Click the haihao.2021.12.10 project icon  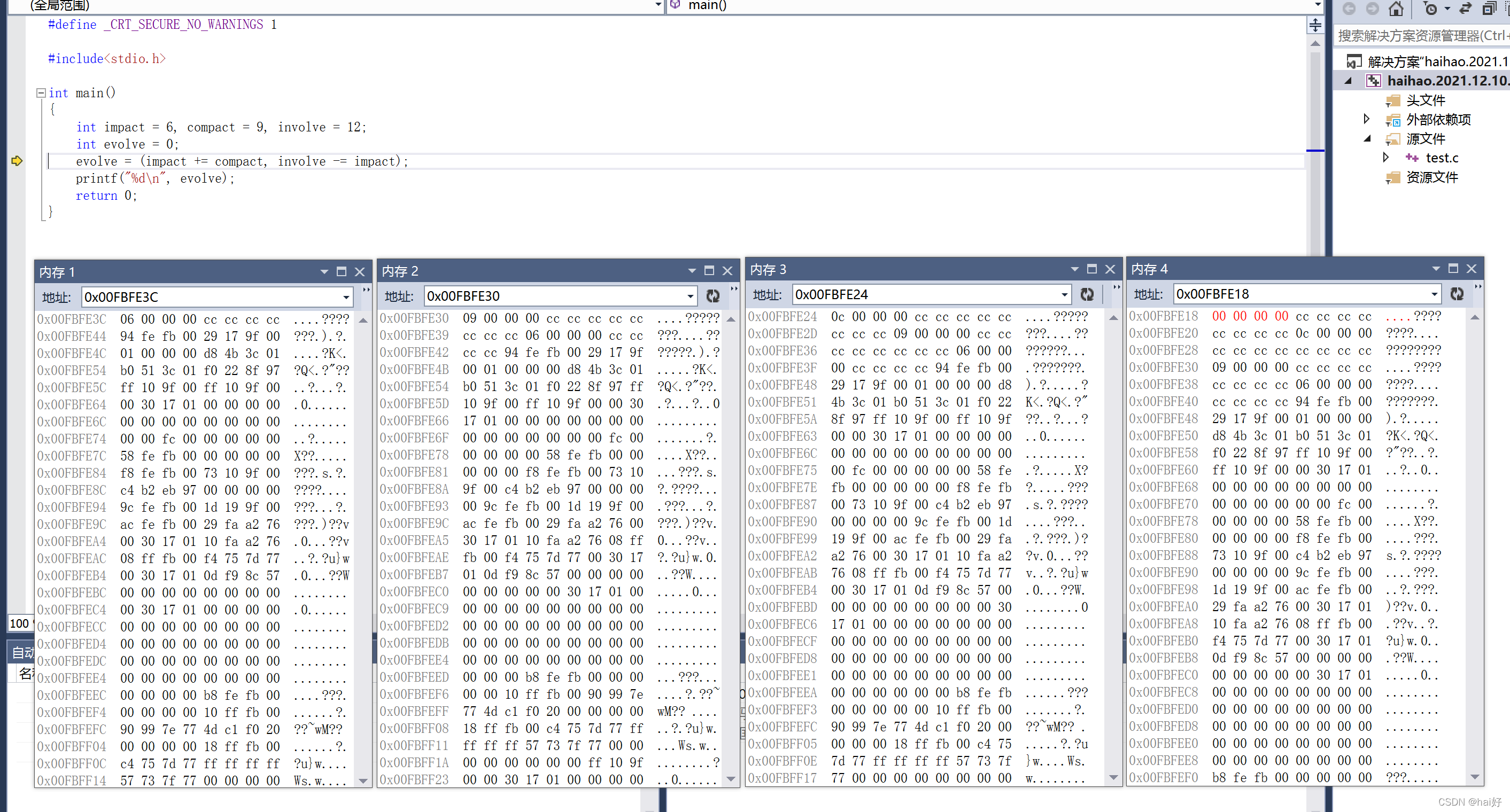pos(1373,80)
